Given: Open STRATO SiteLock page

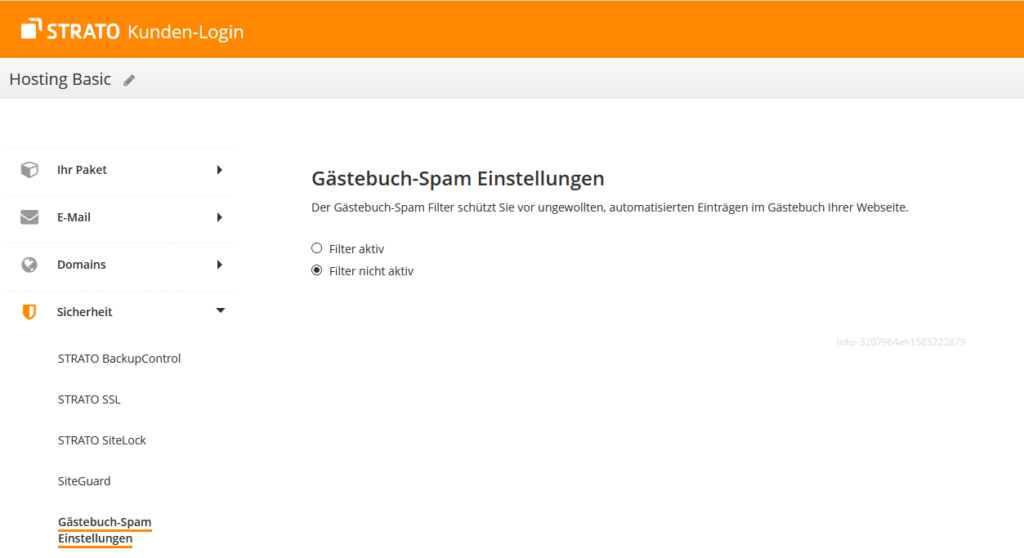Looking at the screenshot, I should click(x=102, y=440).
